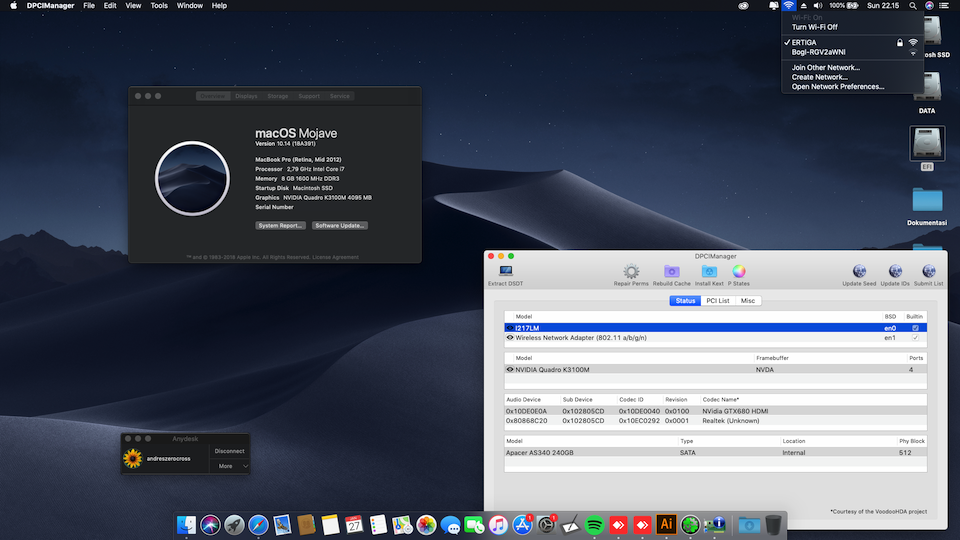Switch to Misc tab in DPCIManager
Viewport: 960px width, 540px height.
tap(748, 301)
